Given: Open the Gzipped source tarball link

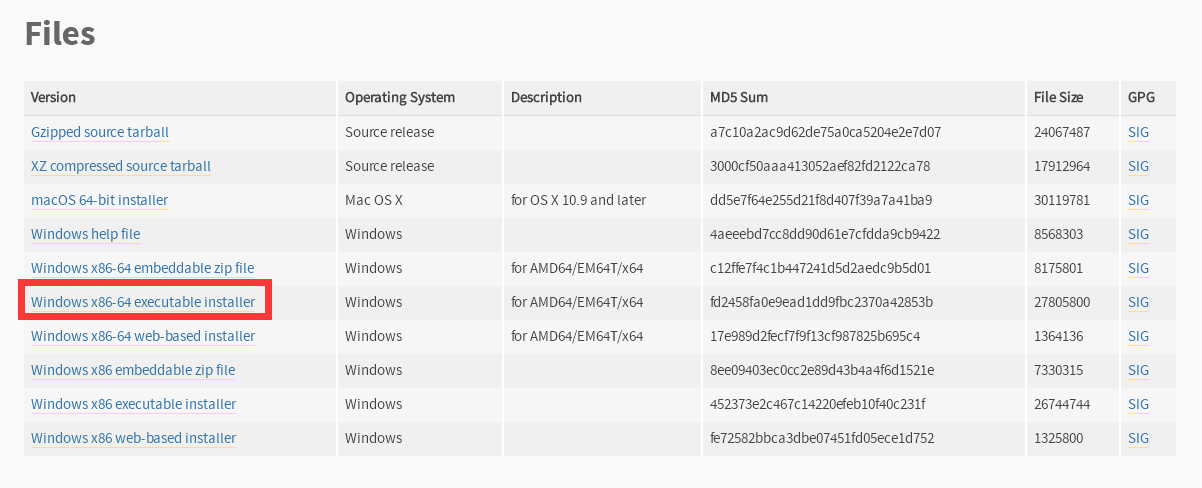Looking at the screenshot, I should [x=100, y=132].
